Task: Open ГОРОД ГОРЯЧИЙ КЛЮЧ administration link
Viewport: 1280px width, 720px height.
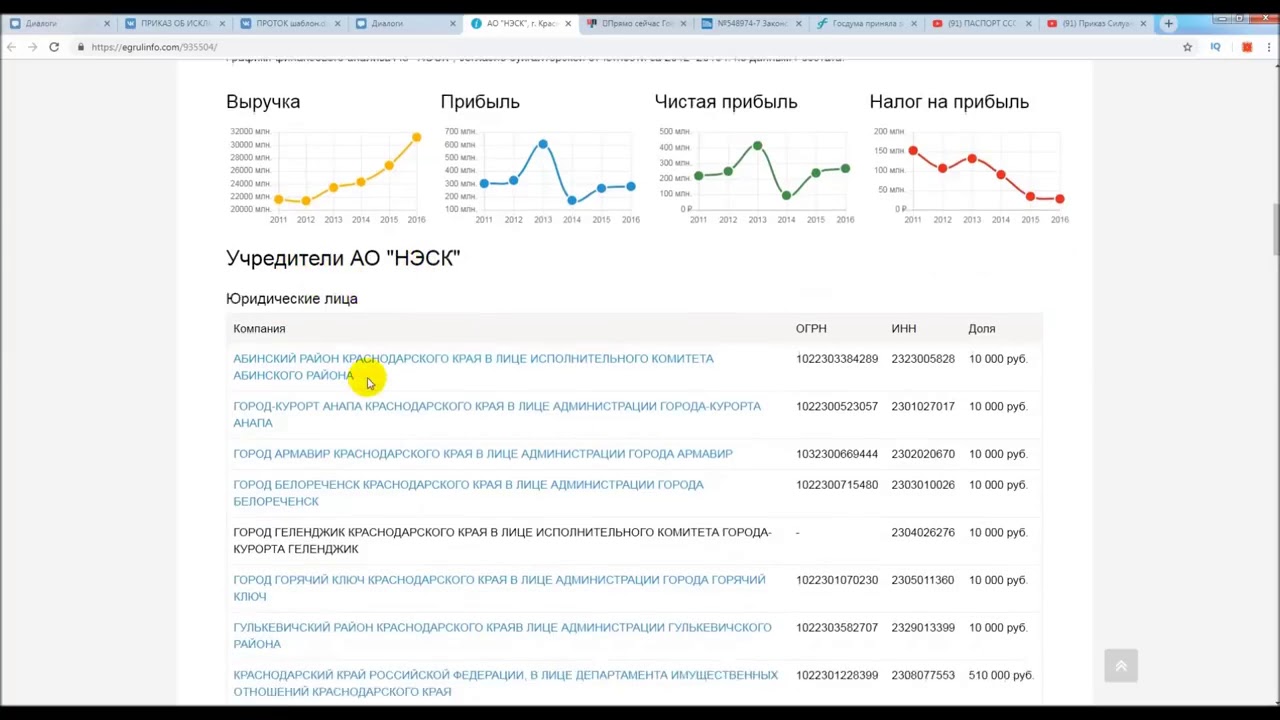Action: [499, 588]
